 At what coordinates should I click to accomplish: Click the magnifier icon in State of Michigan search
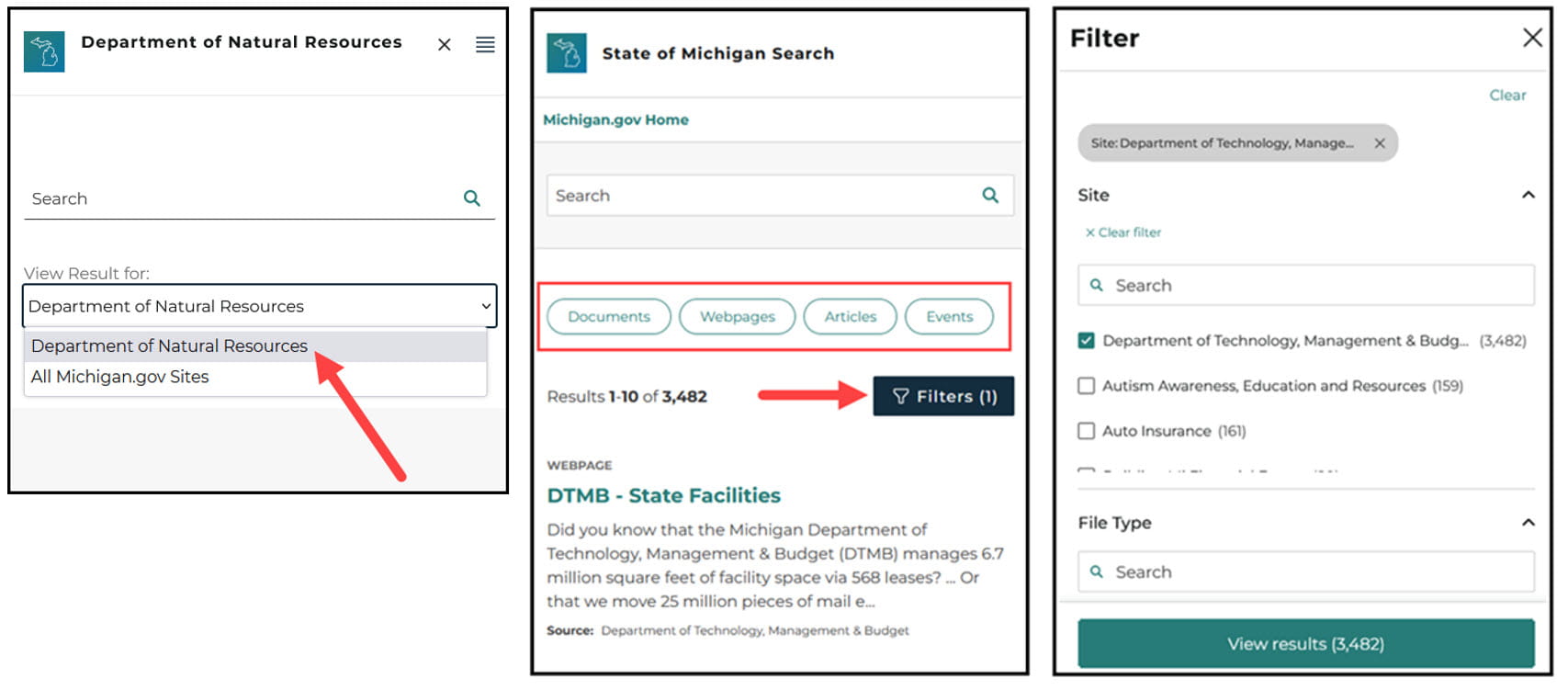990,196
